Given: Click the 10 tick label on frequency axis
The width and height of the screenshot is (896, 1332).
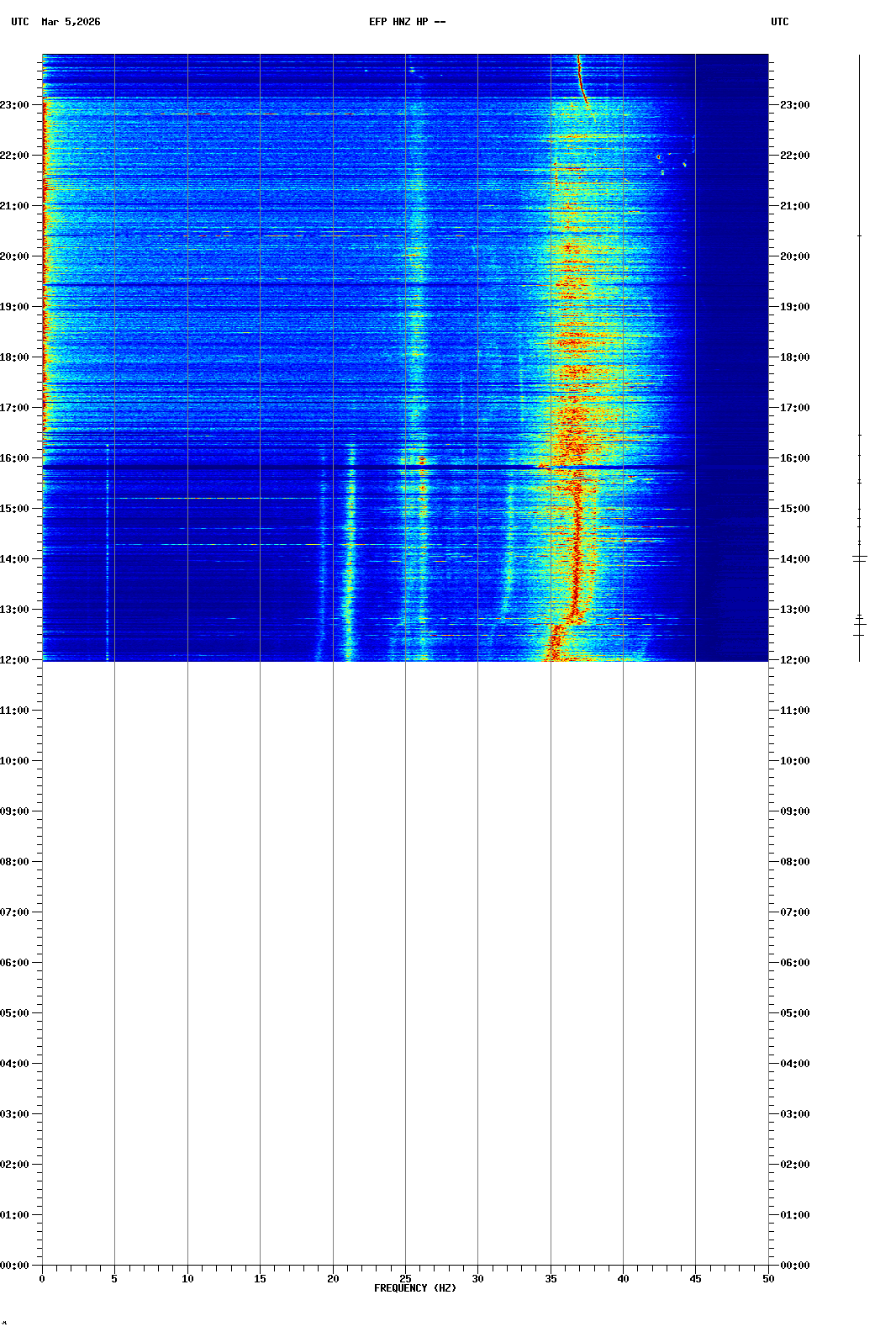Looking at the screenshot, I should pyautogui.click(x=187, y=1279).
